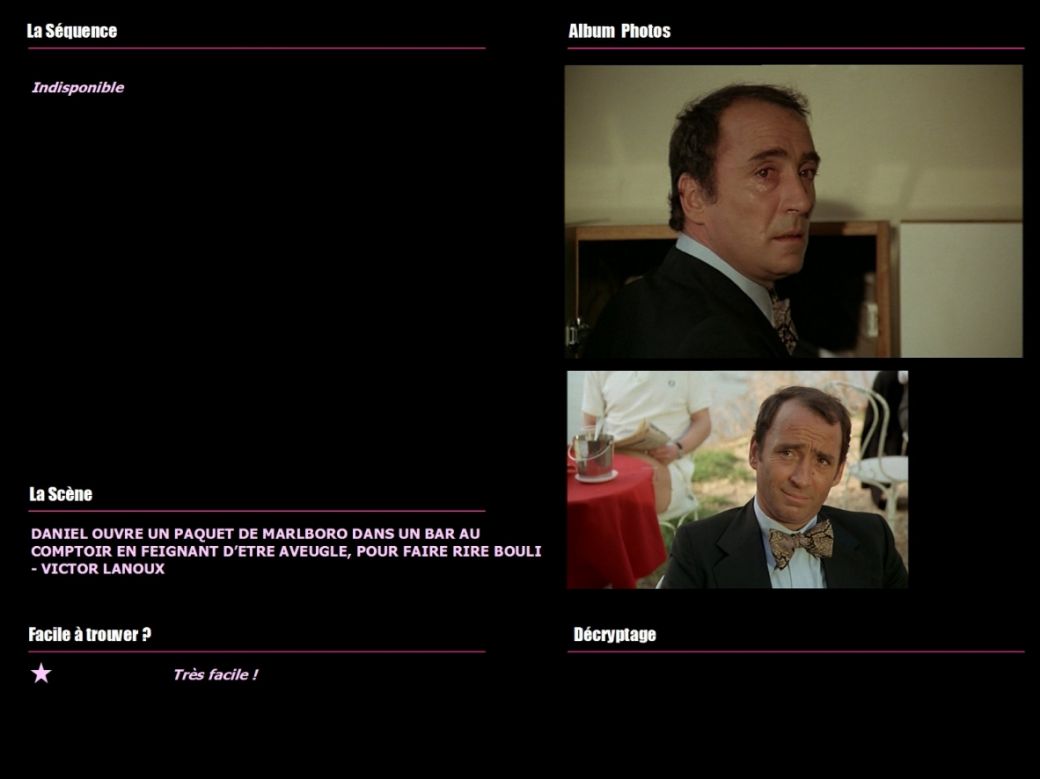Screen dimensions: 1040x779
Task: Select the Marlboro scene description text
Action: (286, 551)
